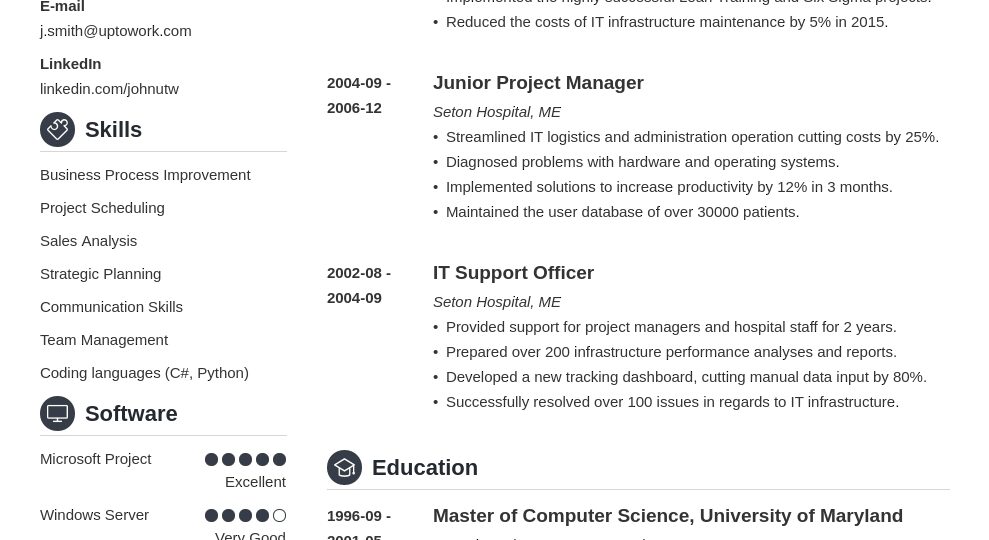Click the Master of Computer Science title
This screenshot has height=540, width=989.
click(667, 516)
